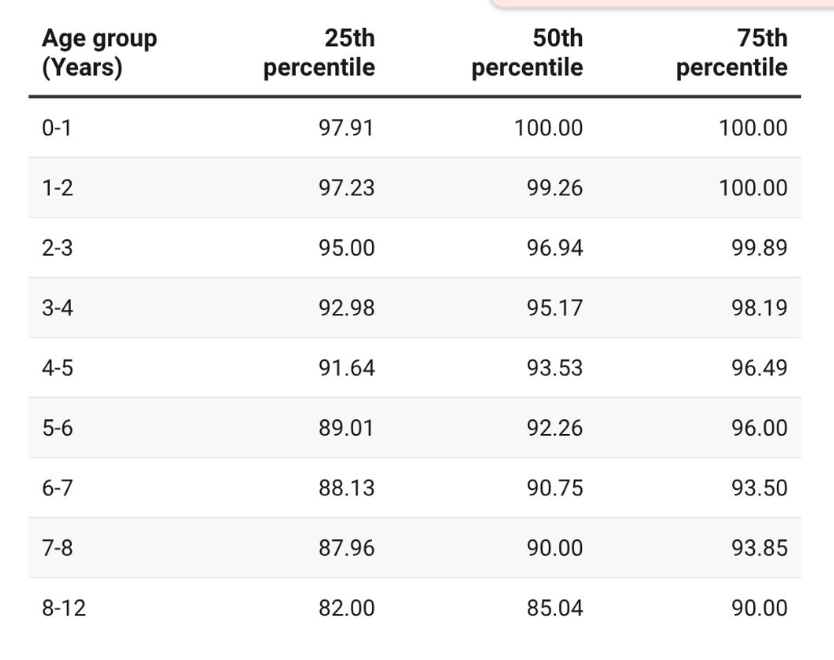Select the 3-4 age group row label
Image resolution: width=834 pixels, height=660 pixels.
[x=56, y=308]
